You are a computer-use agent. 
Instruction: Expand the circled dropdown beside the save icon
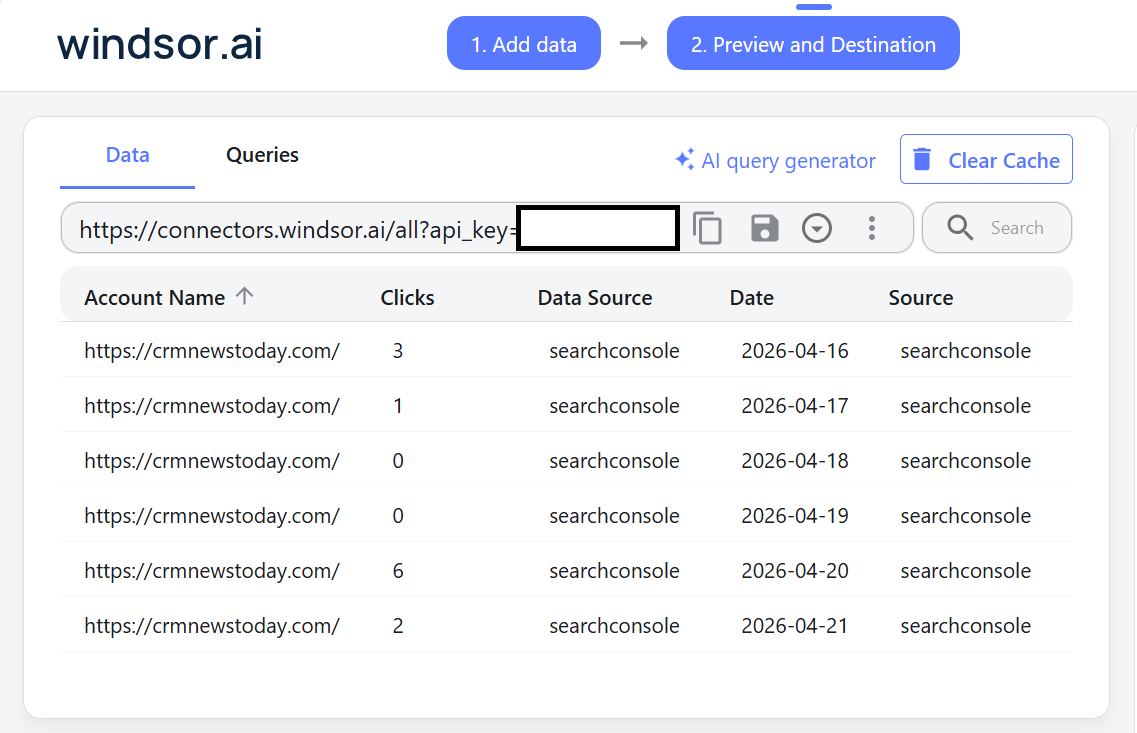(817, 228)
